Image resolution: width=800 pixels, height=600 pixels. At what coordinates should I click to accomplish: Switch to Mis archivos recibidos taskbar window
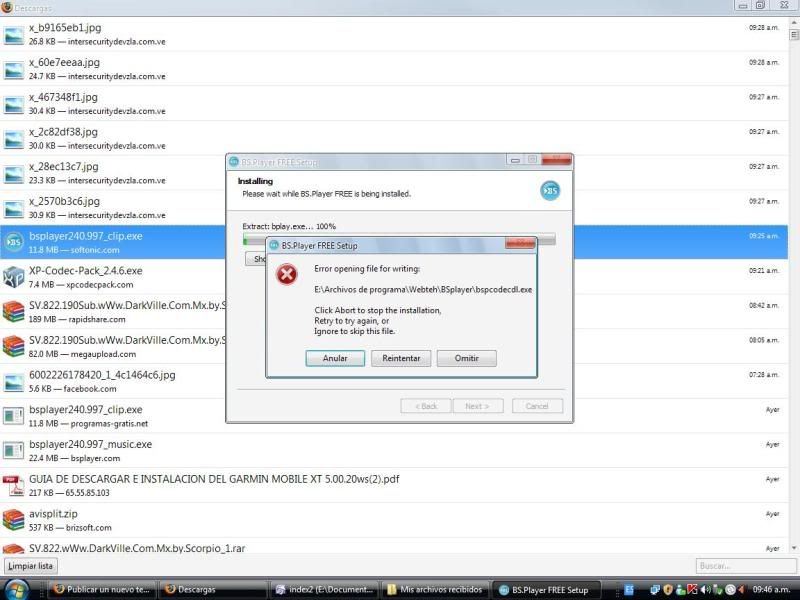pos(435,589)
